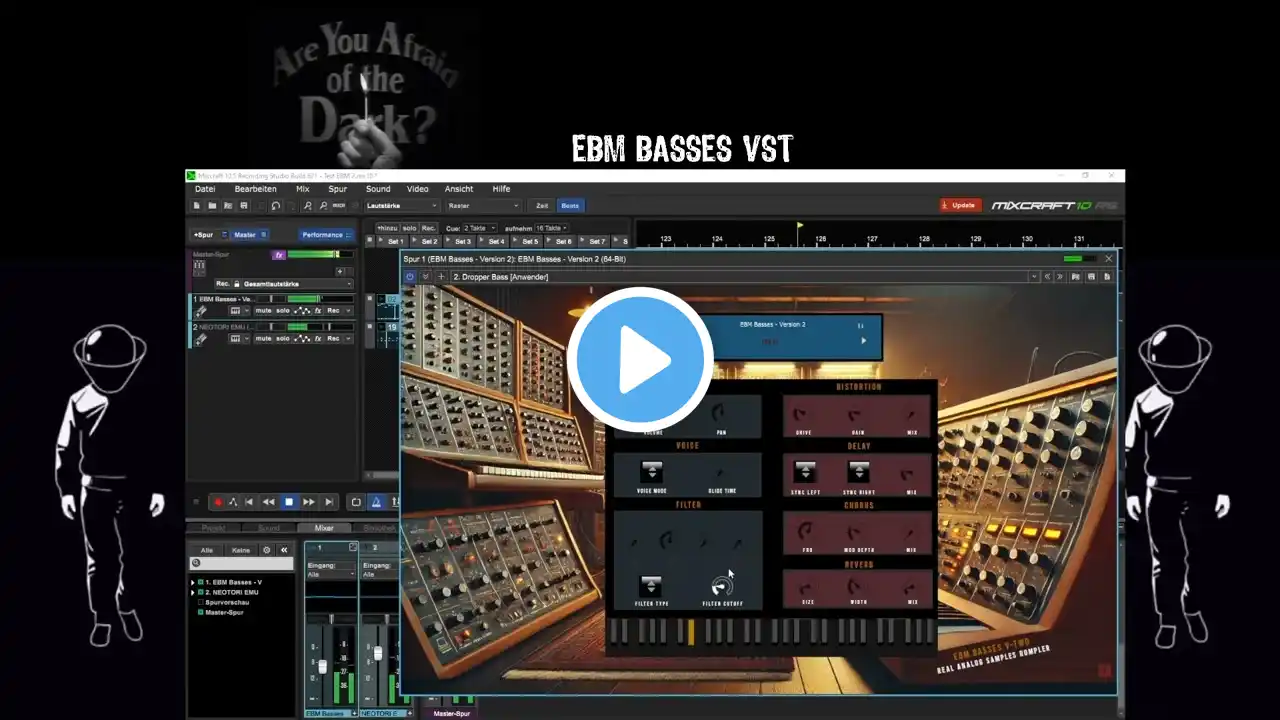Screen dimensions: 1280x720
Task: Open the Bearbeiten menu
Action: click(x=255, y=189)
